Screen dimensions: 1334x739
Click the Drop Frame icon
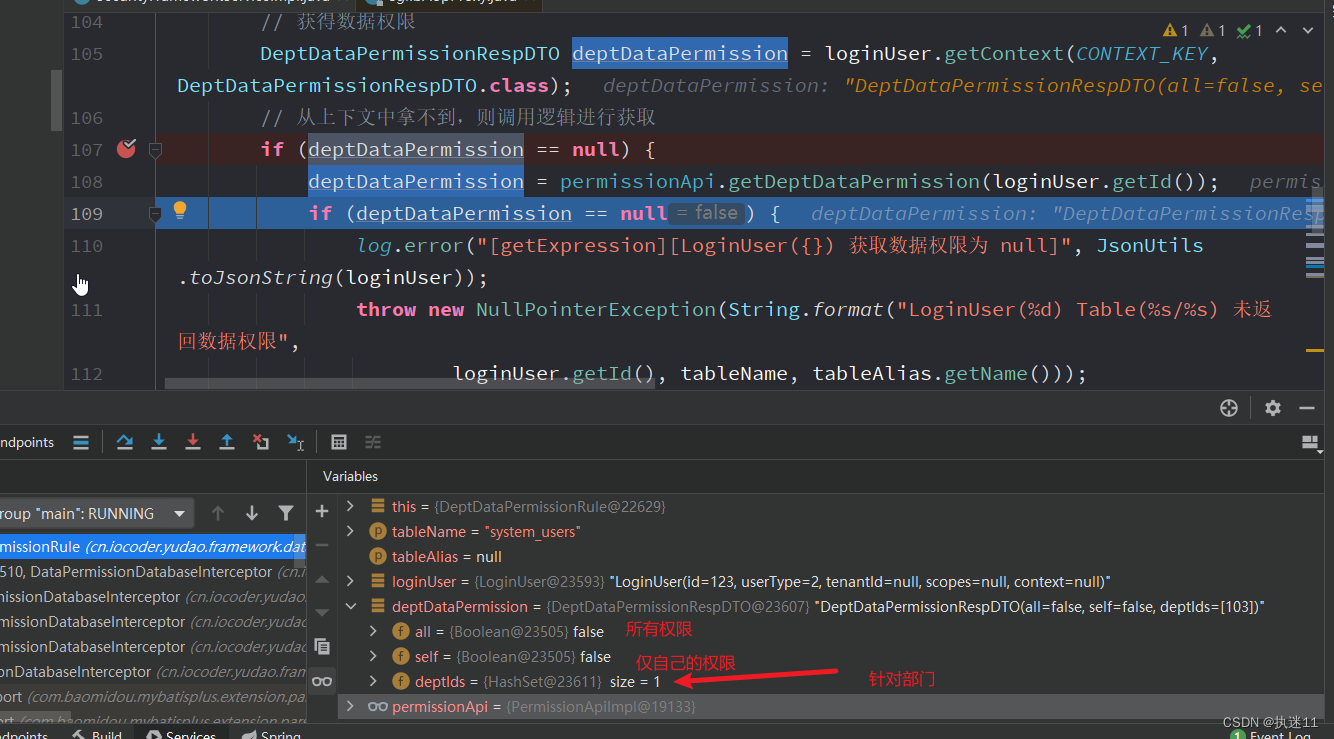[x=261, y=442]
